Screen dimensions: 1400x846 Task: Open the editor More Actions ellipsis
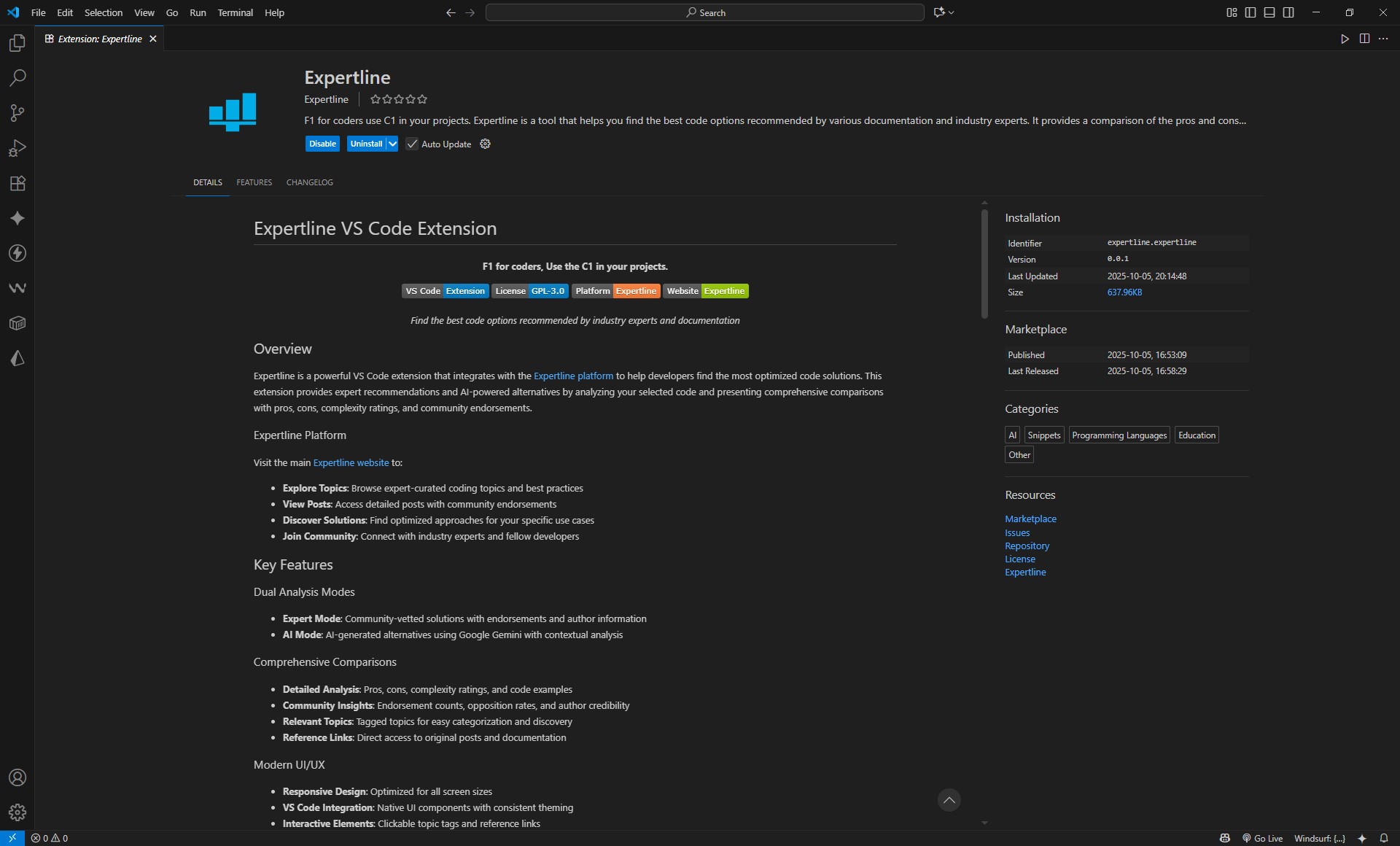click(1383, 39)
